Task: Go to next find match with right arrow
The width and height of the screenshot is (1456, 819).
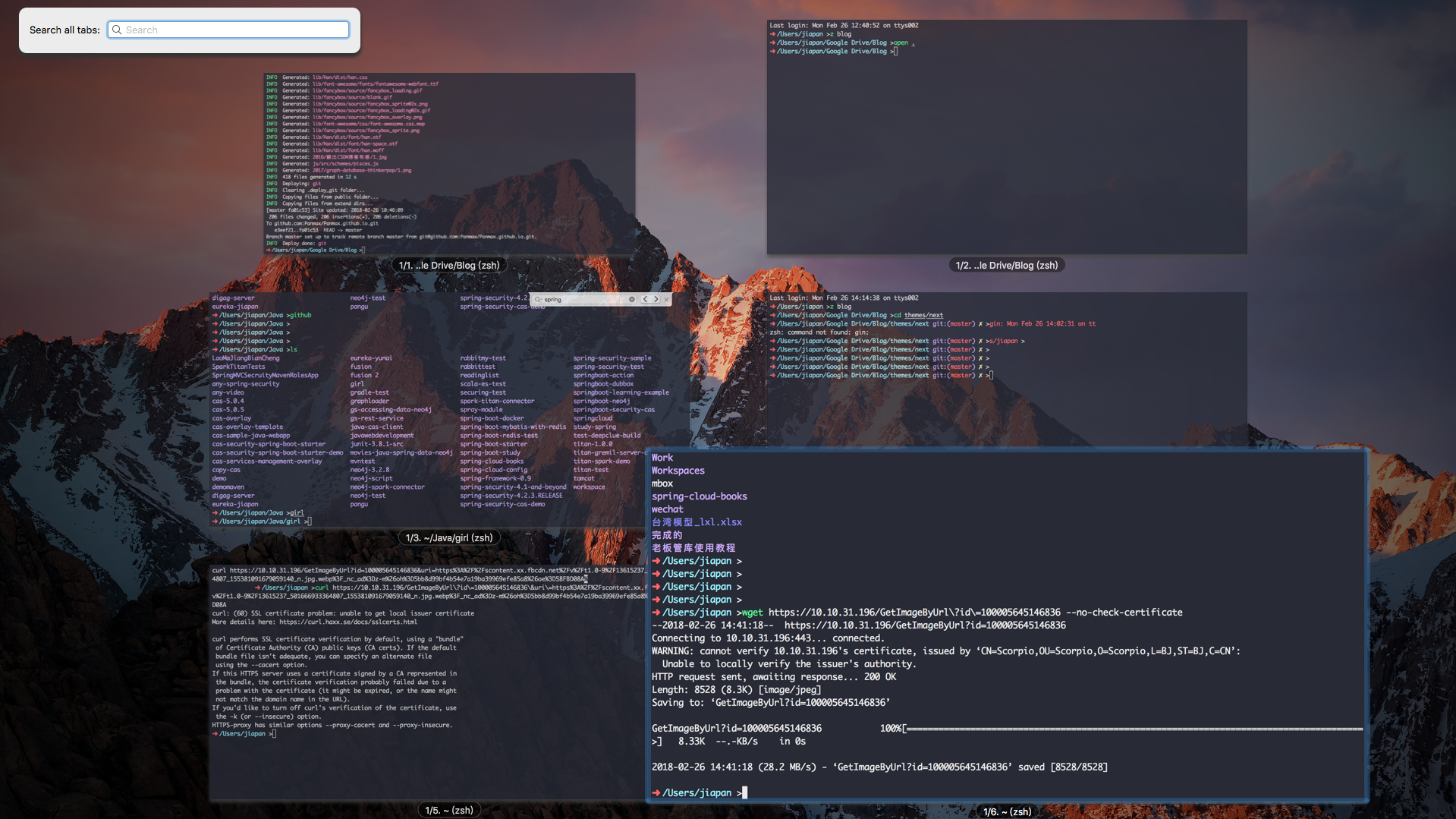Action: [656, 300]
